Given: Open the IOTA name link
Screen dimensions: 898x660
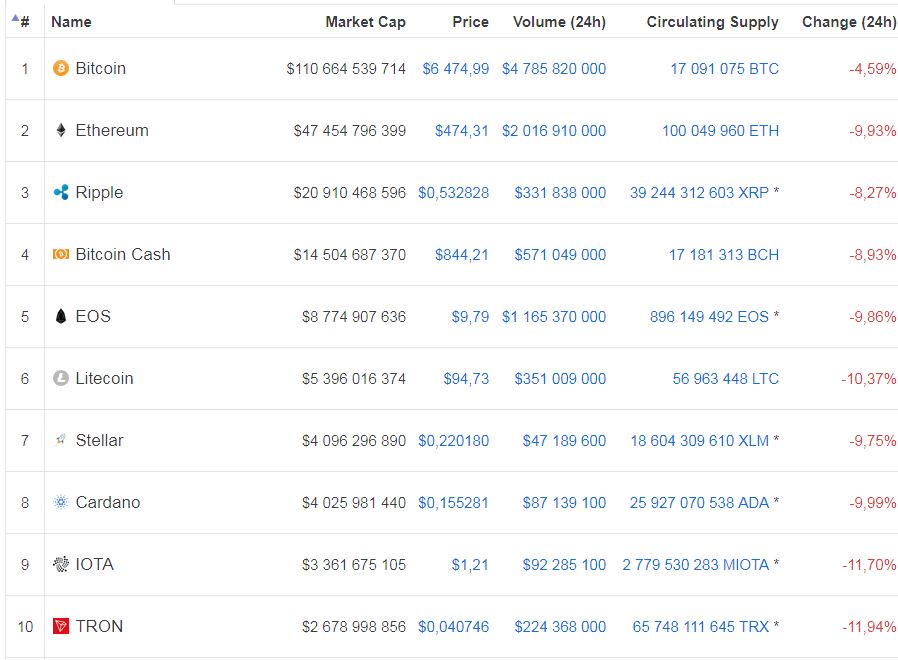Looking at the screenshot, I should click(94, 564).
